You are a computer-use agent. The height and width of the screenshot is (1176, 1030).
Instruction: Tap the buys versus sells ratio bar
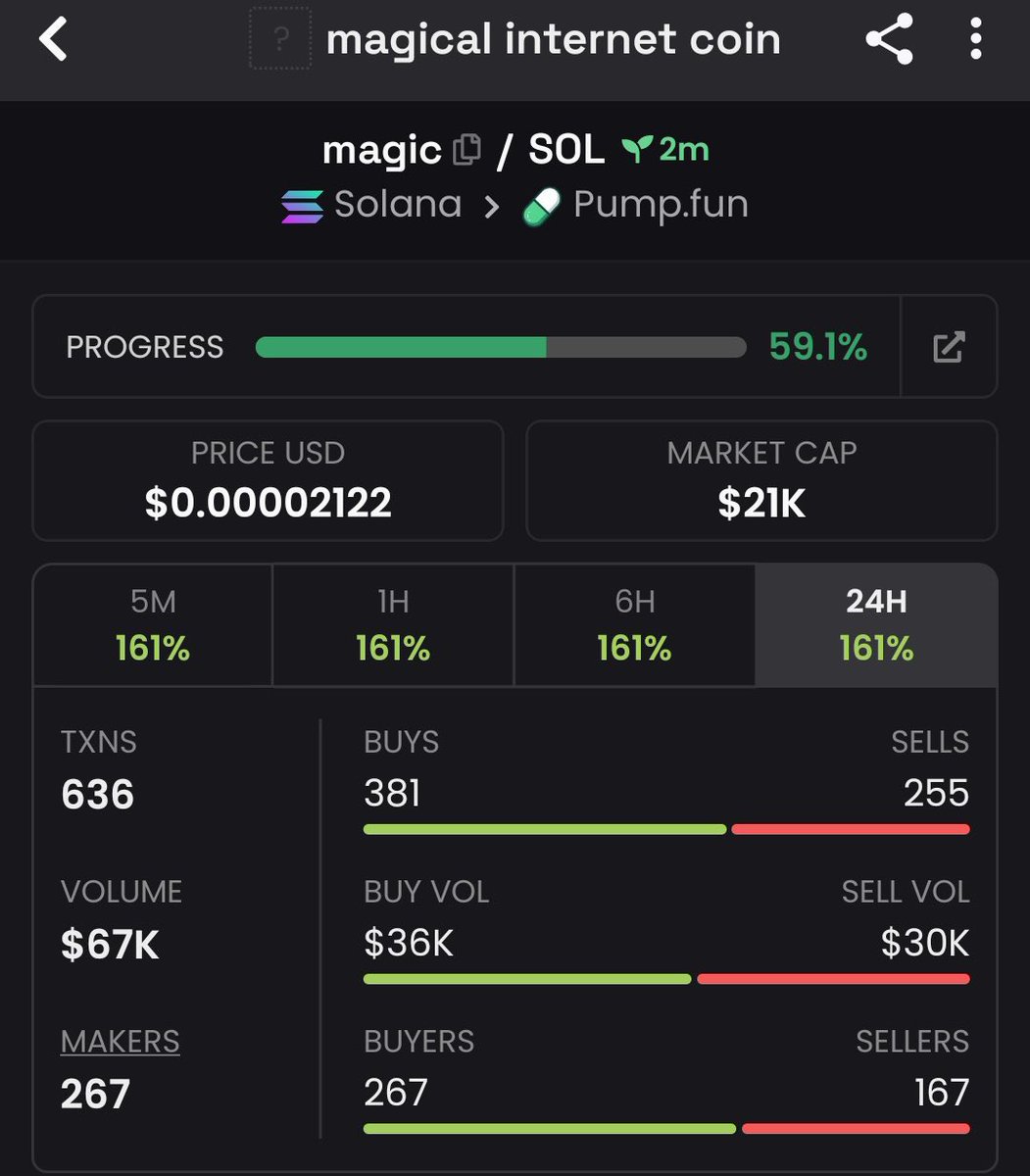(666, 829)
